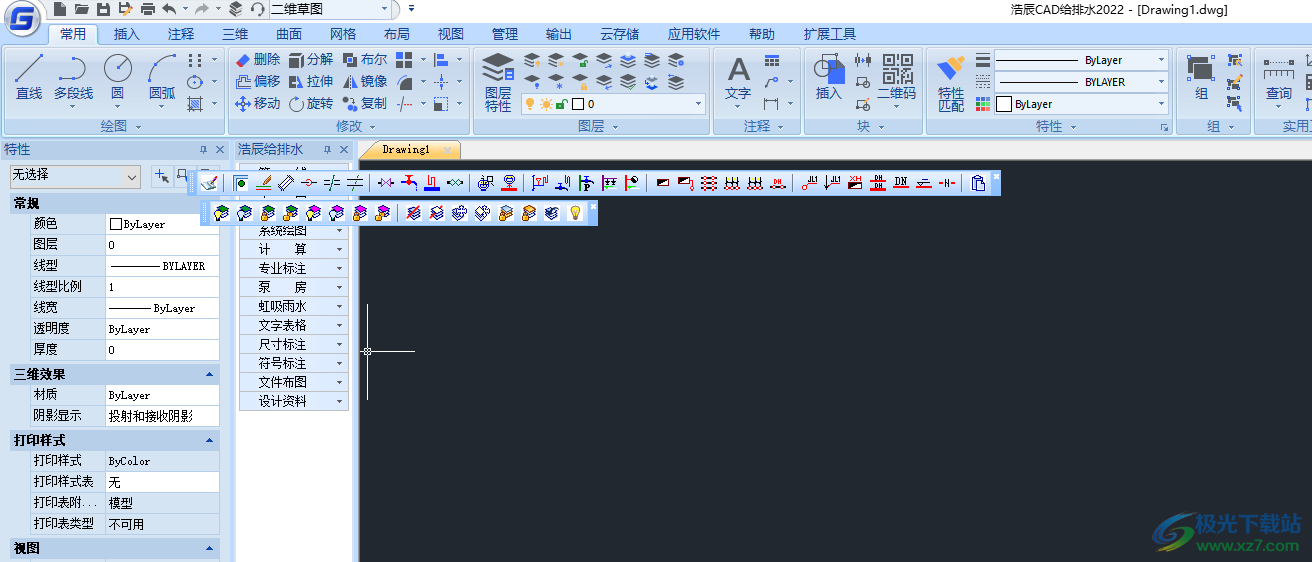Click the 厚度 value field
The width and height of the screenshot is (1312, 562).
point(162,350)
